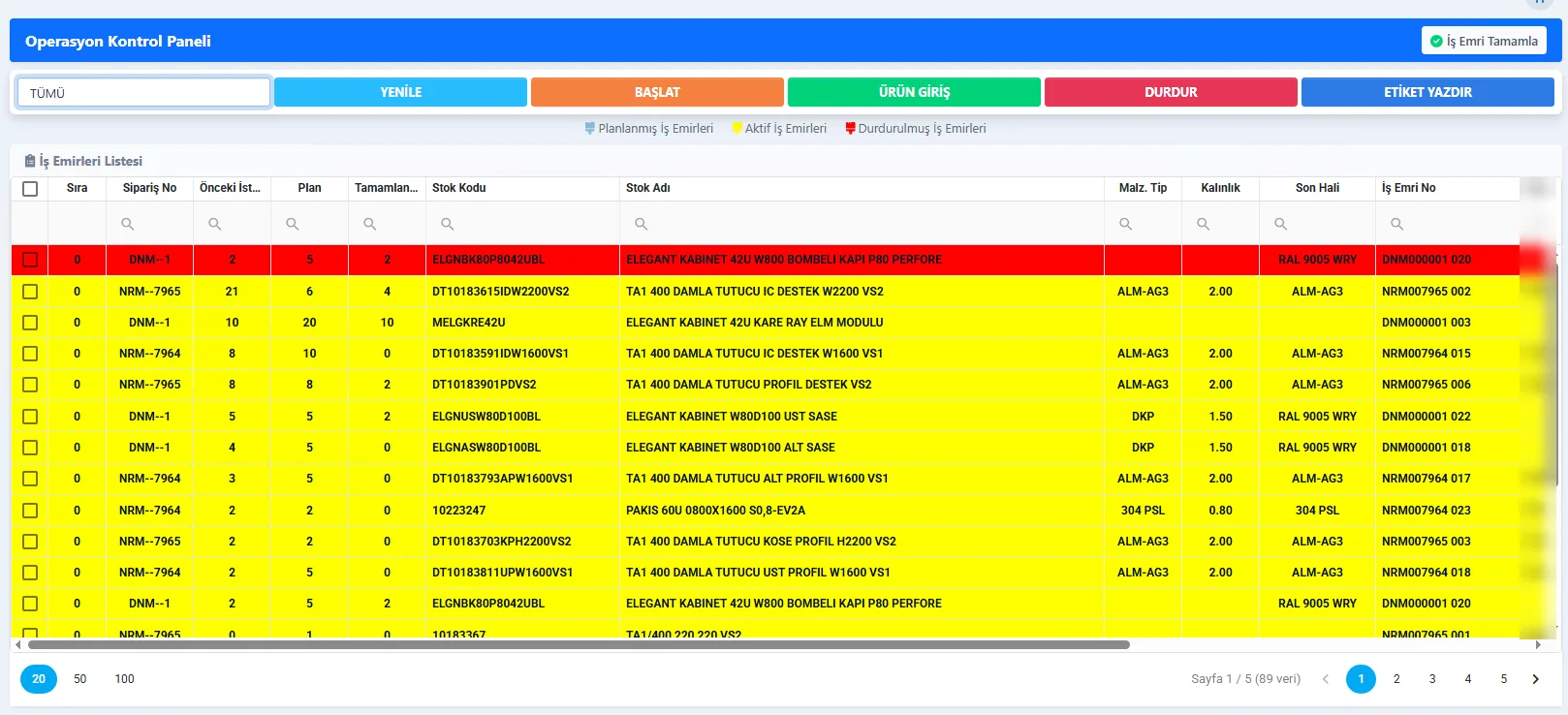Click the İş Emri Tamamla button
1568x715 pixels.
(1484, 41)
